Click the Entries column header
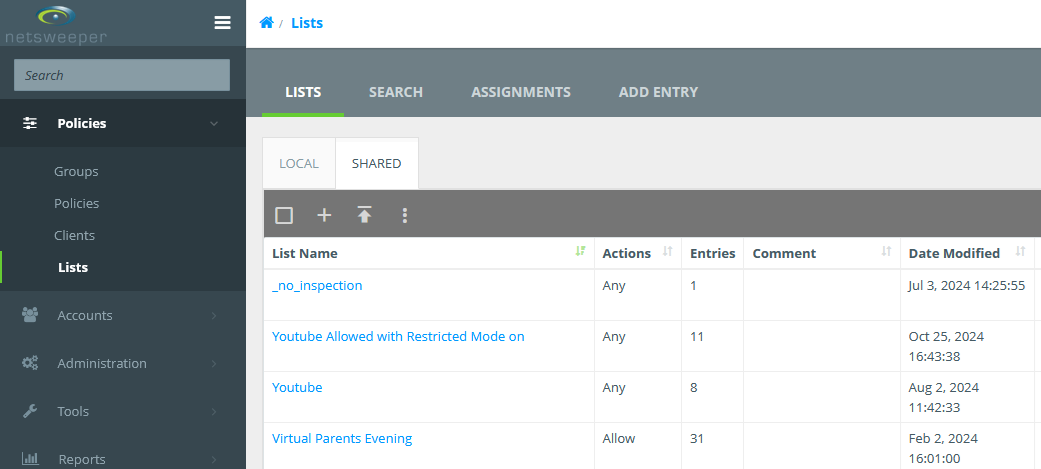This screenshot has height=469, width=1041. tap(712, 253)
